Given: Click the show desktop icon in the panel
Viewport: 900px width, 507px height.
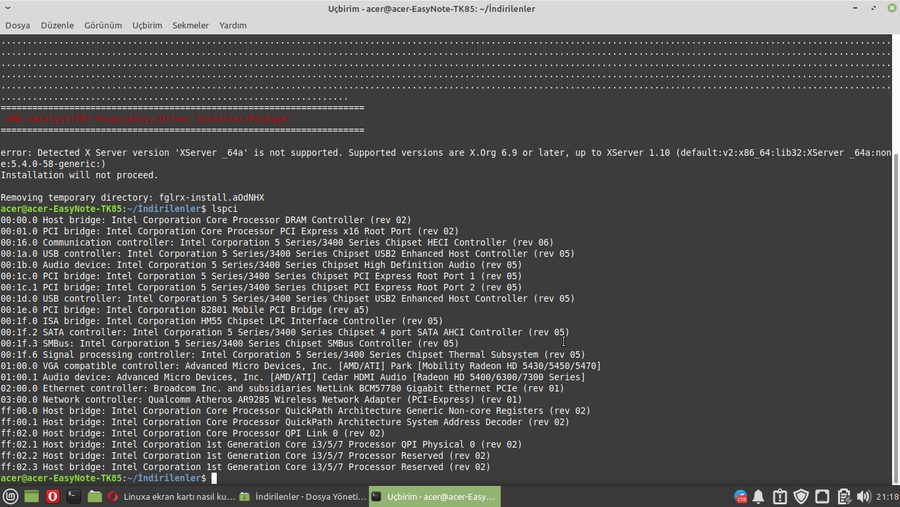Looking at the screenshot, I should pos(32,497).
